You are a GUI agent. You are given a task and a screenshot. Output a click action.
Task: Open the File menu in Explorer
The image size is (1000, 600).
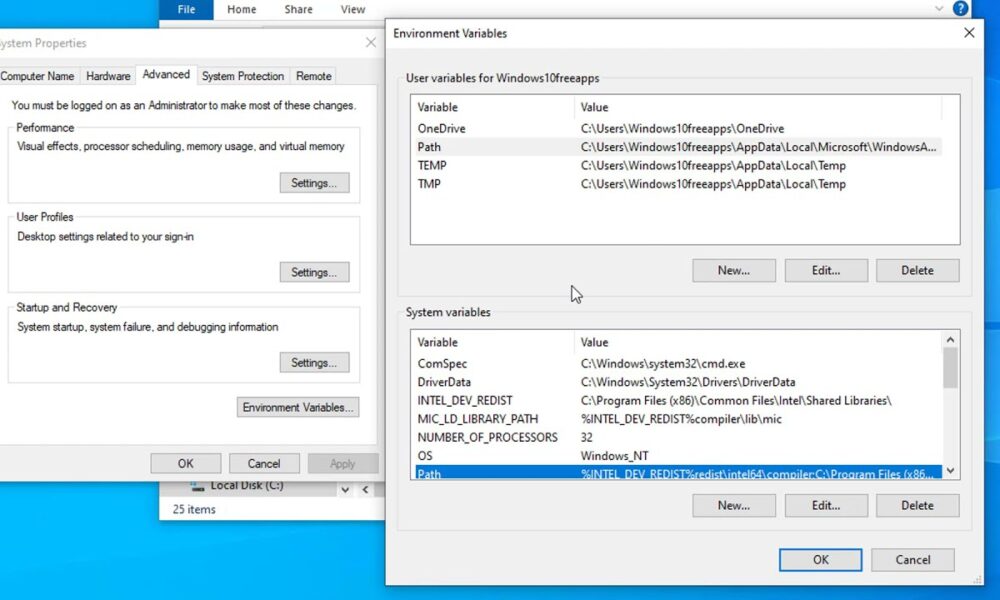(186, 9)
